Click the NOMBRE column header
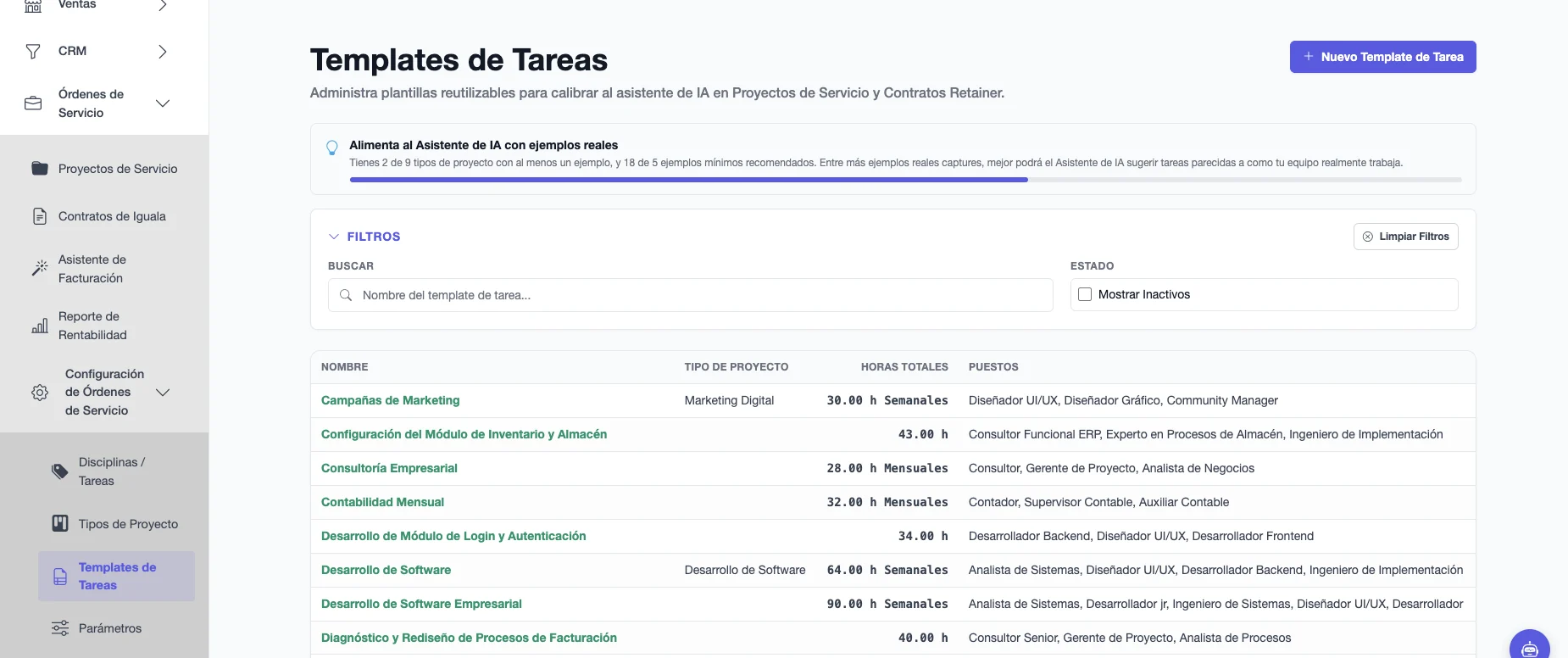 point(344,367)
